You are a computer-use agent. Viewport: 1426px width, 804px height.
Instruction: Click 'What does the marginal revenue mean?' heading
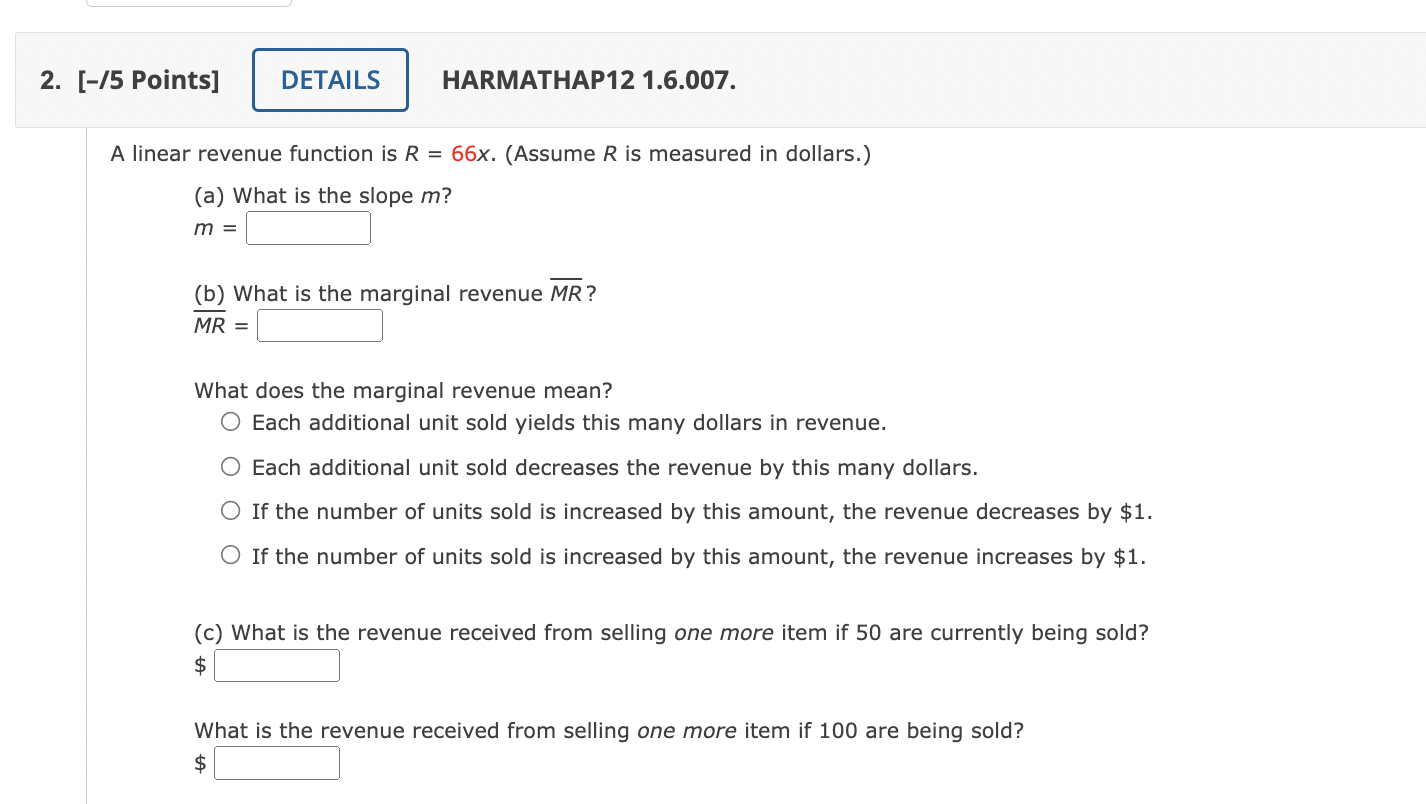tap(402, 390)
